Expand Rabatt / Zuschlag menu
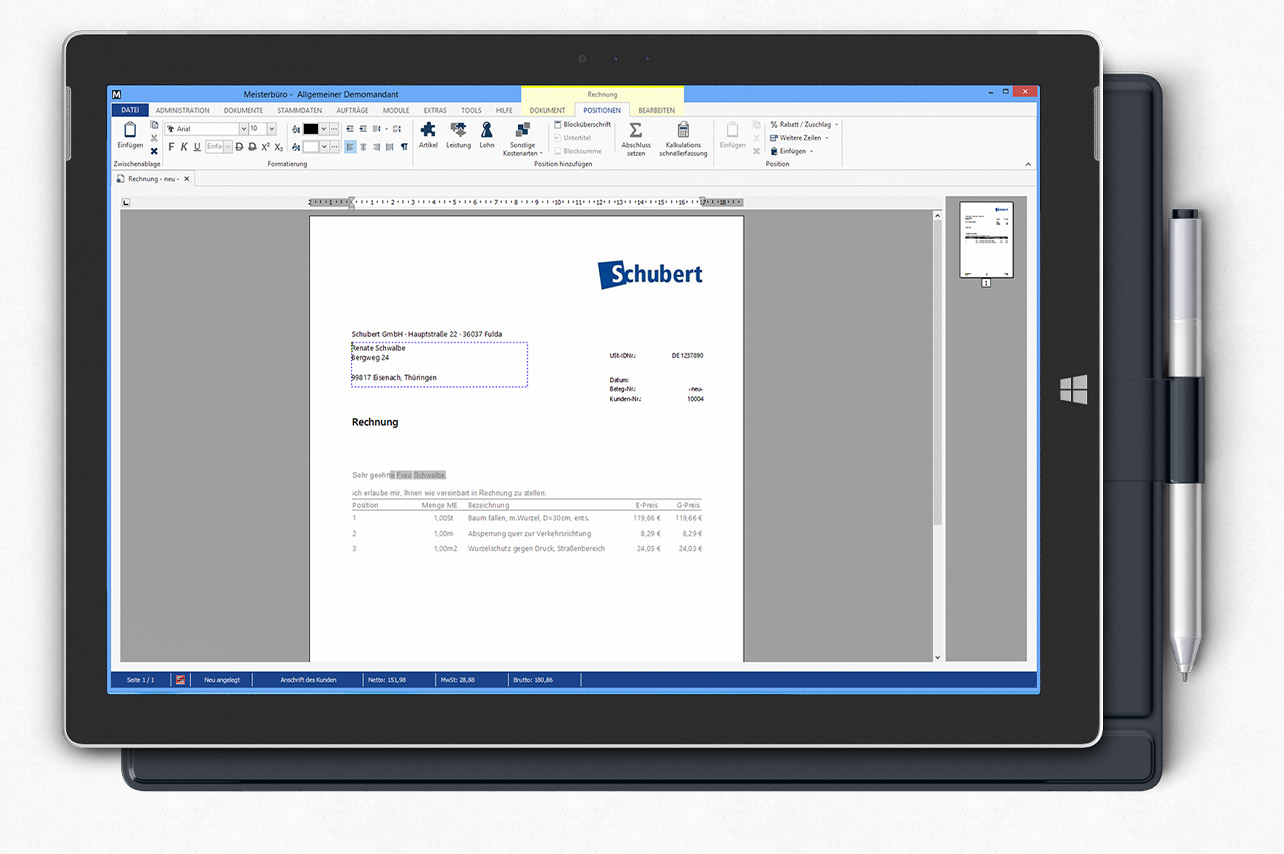1284x854 pixels. point(803,125)
